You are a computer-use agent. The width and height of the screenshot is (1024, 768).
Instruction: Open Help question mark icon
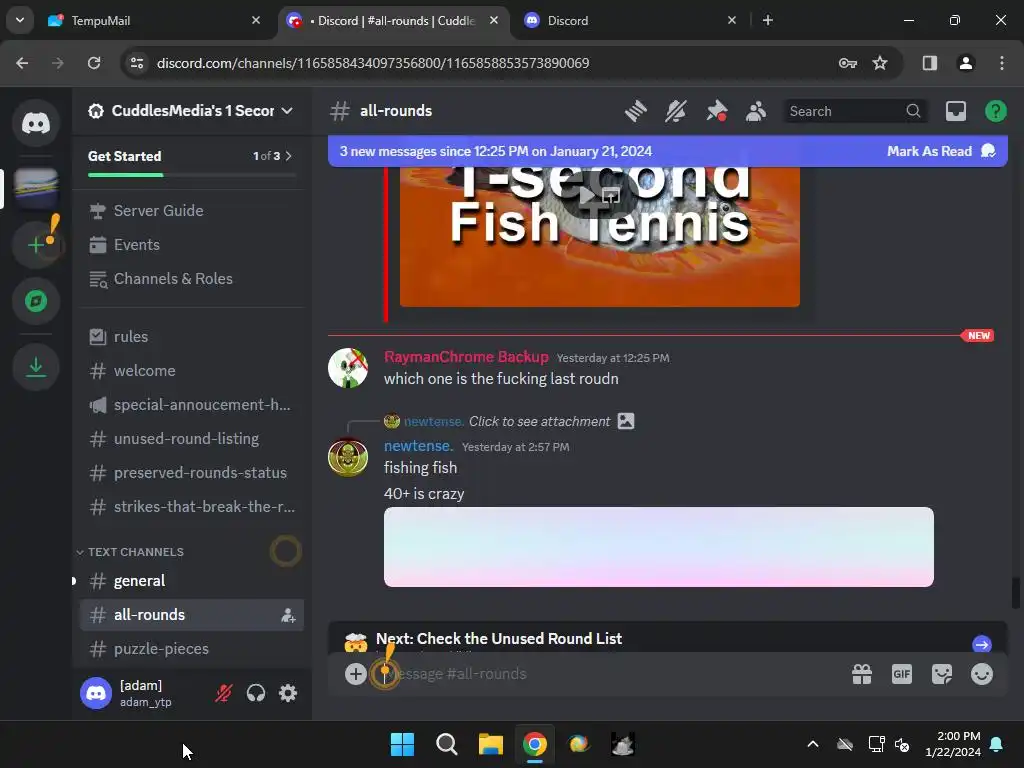995,111
